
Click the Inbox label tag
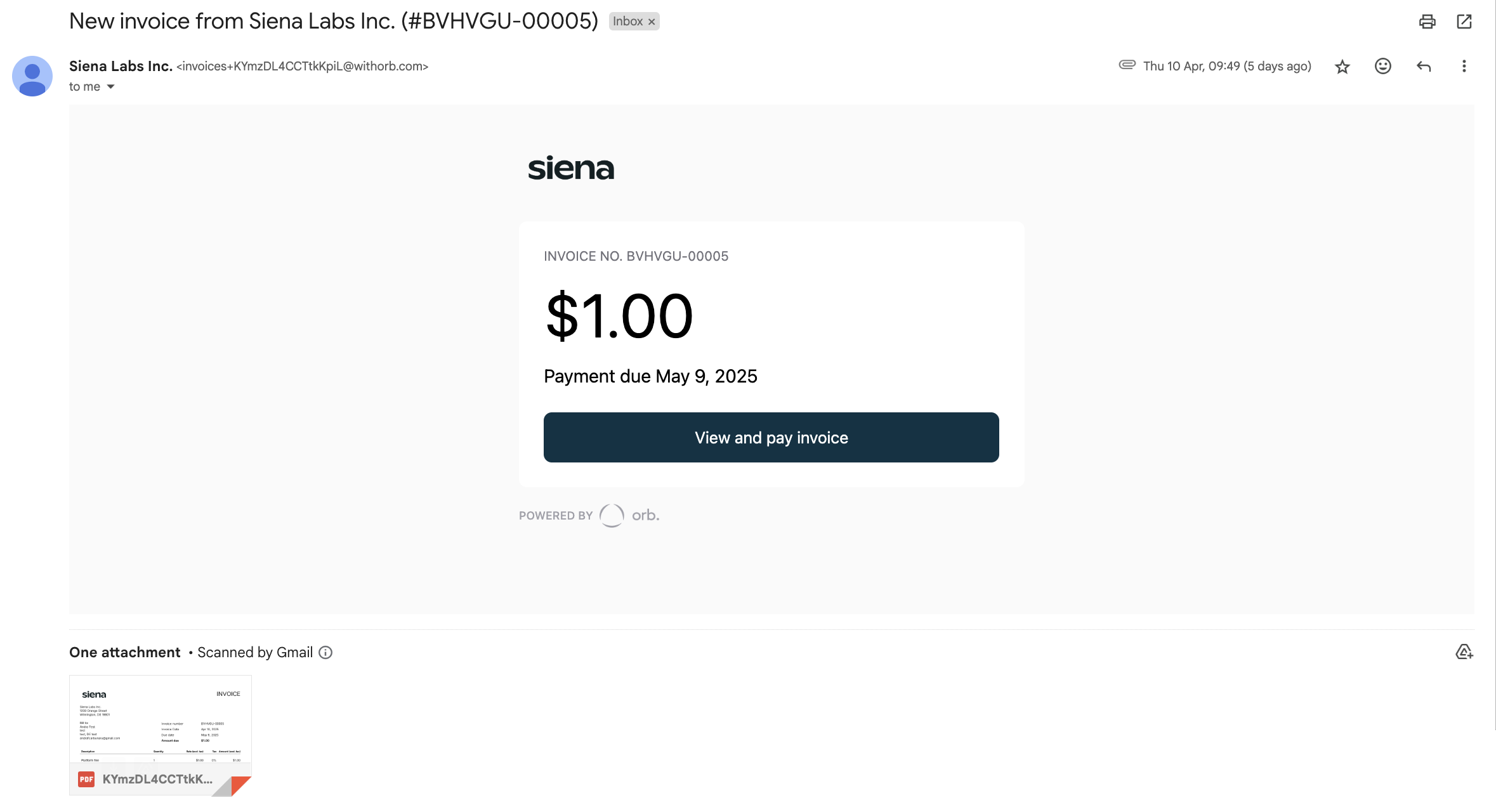point(627,22)
